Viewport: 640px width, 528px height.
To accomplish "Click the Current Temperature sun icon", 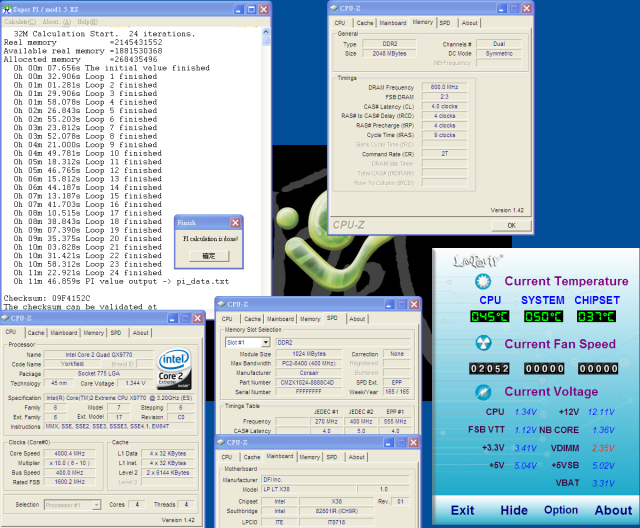I will pos(483,281).
